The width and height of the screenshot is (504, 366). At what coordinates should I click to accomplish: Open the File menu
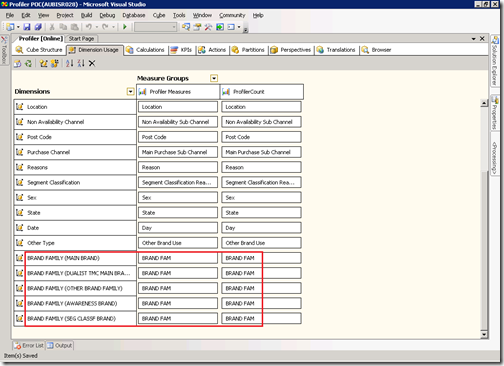(x=10, y=15)
